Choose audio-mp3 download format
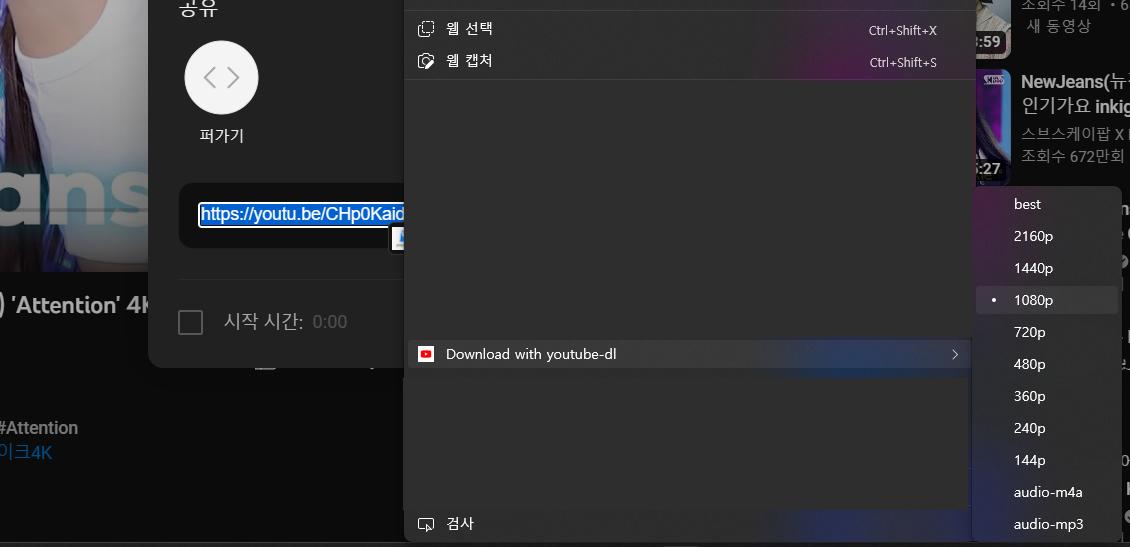The height and width of the screenshot is (547, 1130). coord(1047,524)
